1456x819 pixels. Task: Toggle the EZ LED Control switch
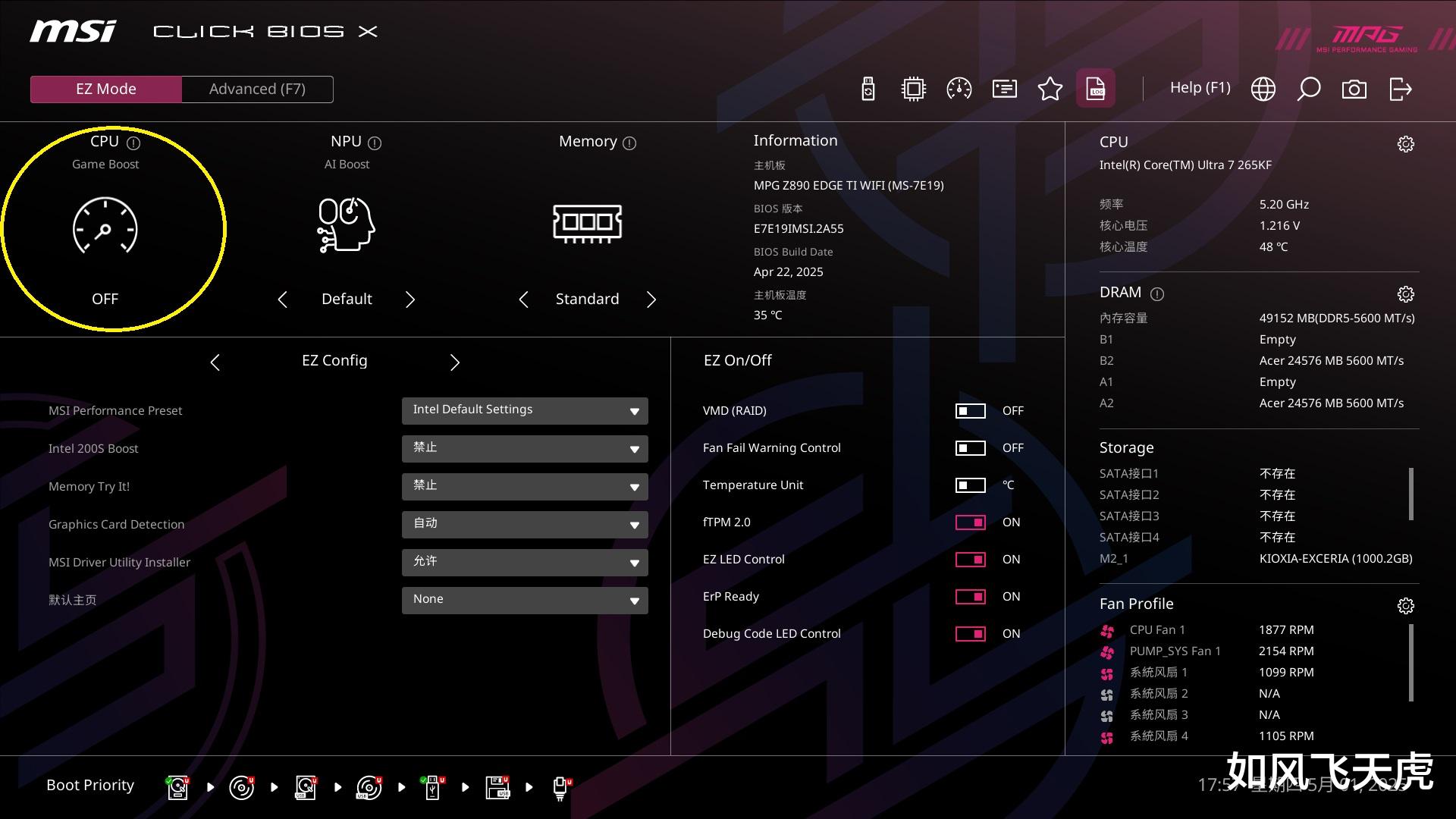tap(970, 560)
